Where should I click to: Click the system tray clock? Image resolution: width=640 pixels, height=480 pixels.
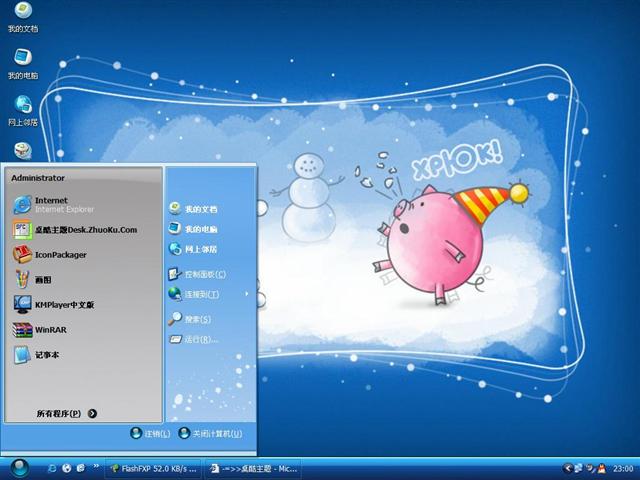point(623,467)
